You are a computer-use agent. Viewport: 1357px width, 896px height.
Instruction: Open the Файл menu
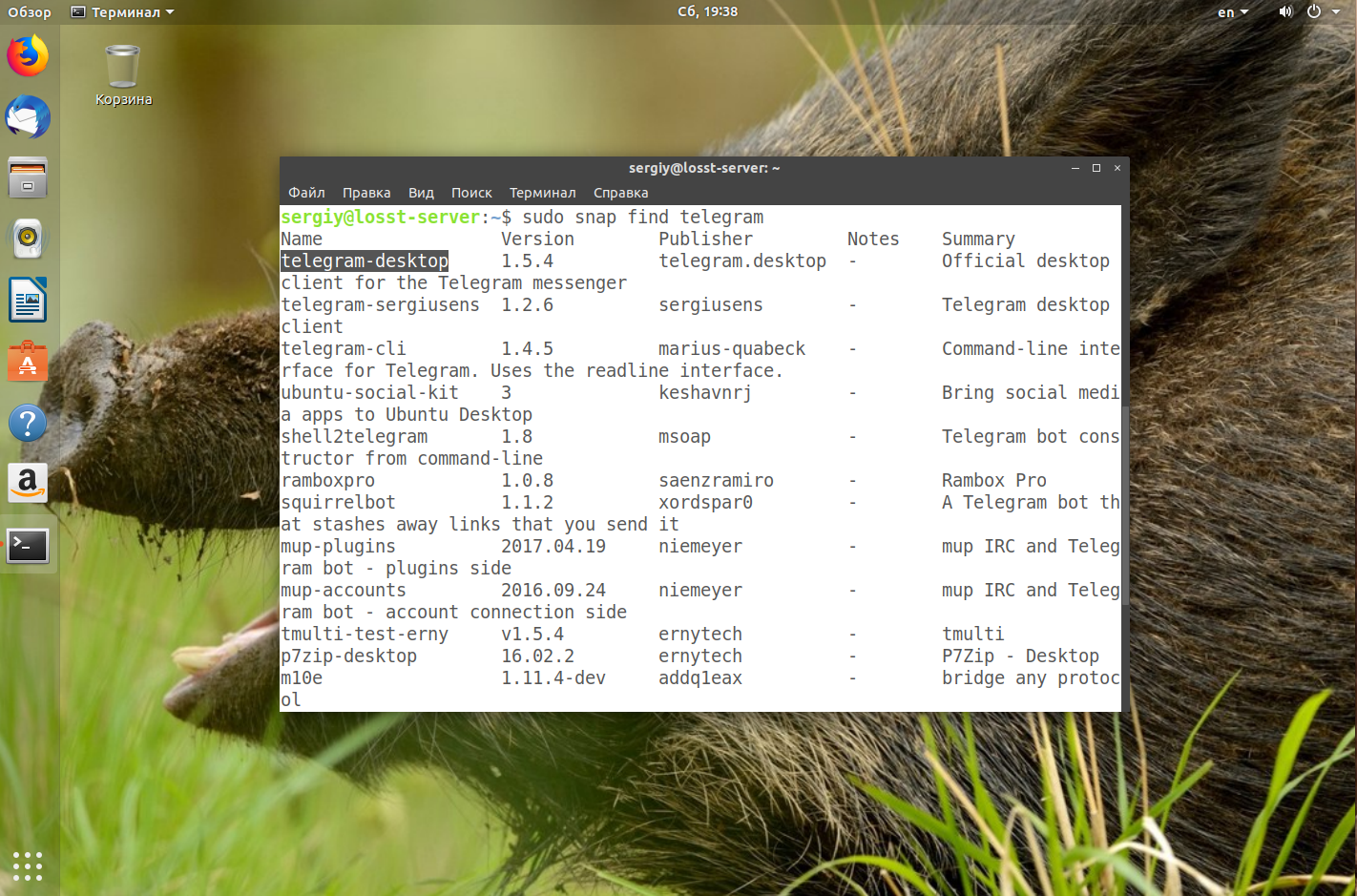pyautogui.click(x=306, y=193)
